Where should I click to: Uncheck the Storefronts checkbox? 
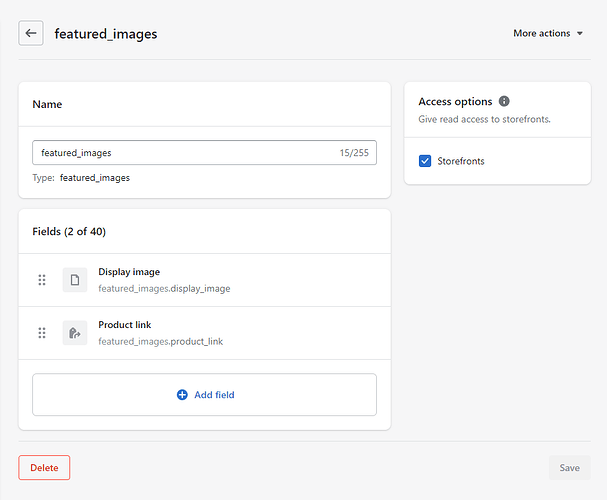[425, 161]
